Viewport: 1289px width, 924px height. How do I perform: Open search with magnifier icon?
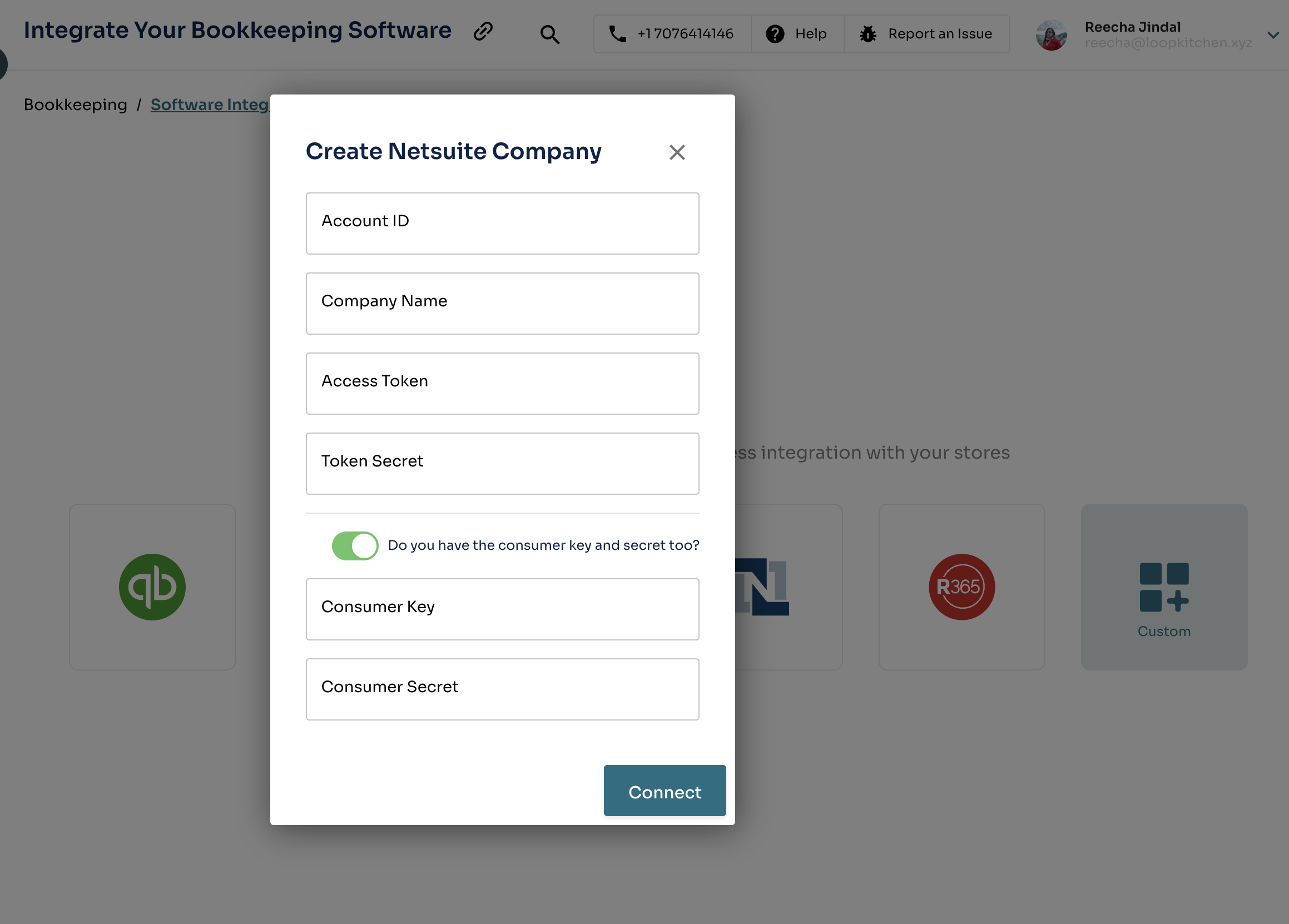[x=549, y=34]
